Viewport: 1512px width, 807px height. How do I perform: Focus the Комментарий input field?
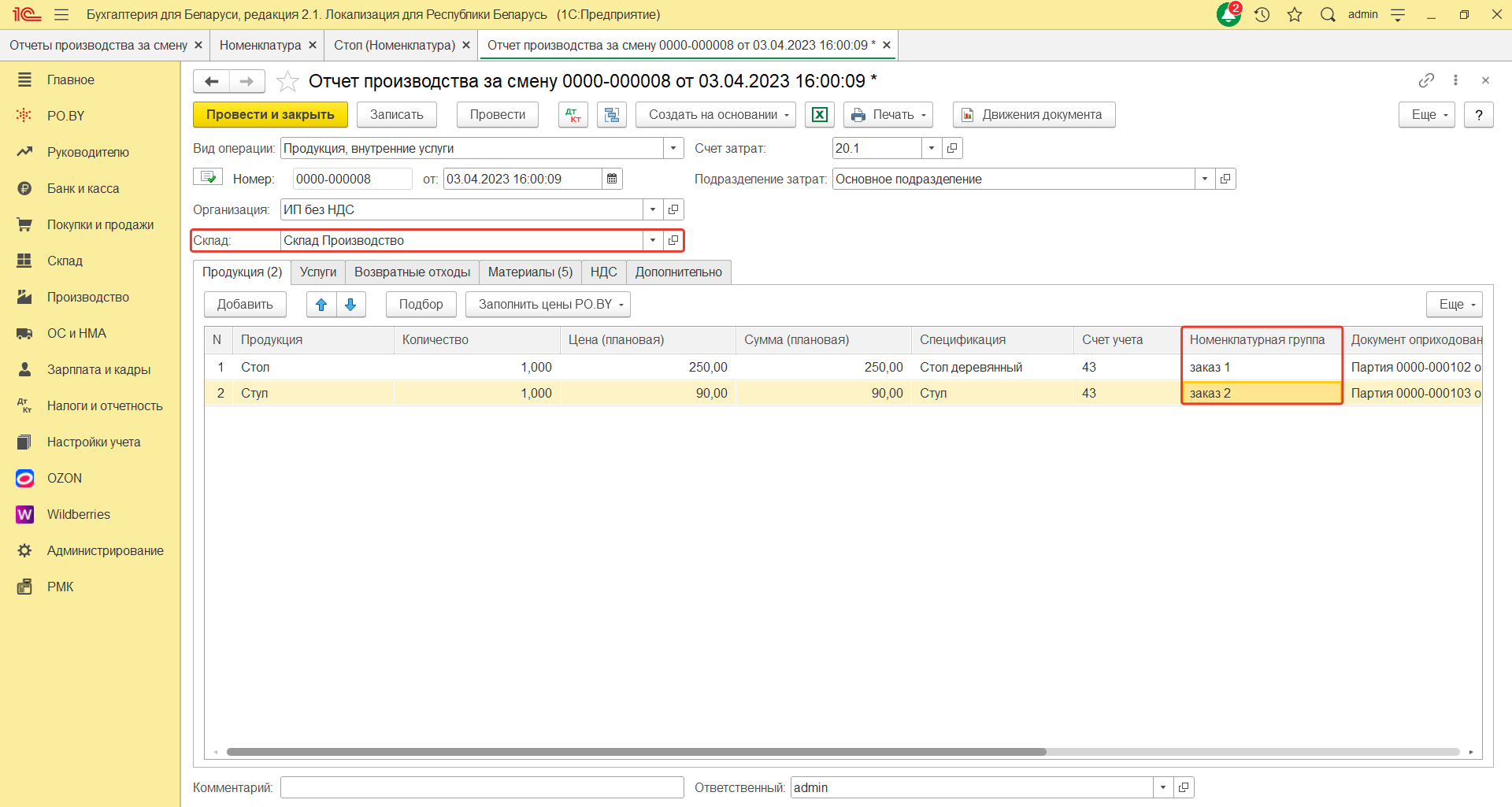[x=482, y=787]
